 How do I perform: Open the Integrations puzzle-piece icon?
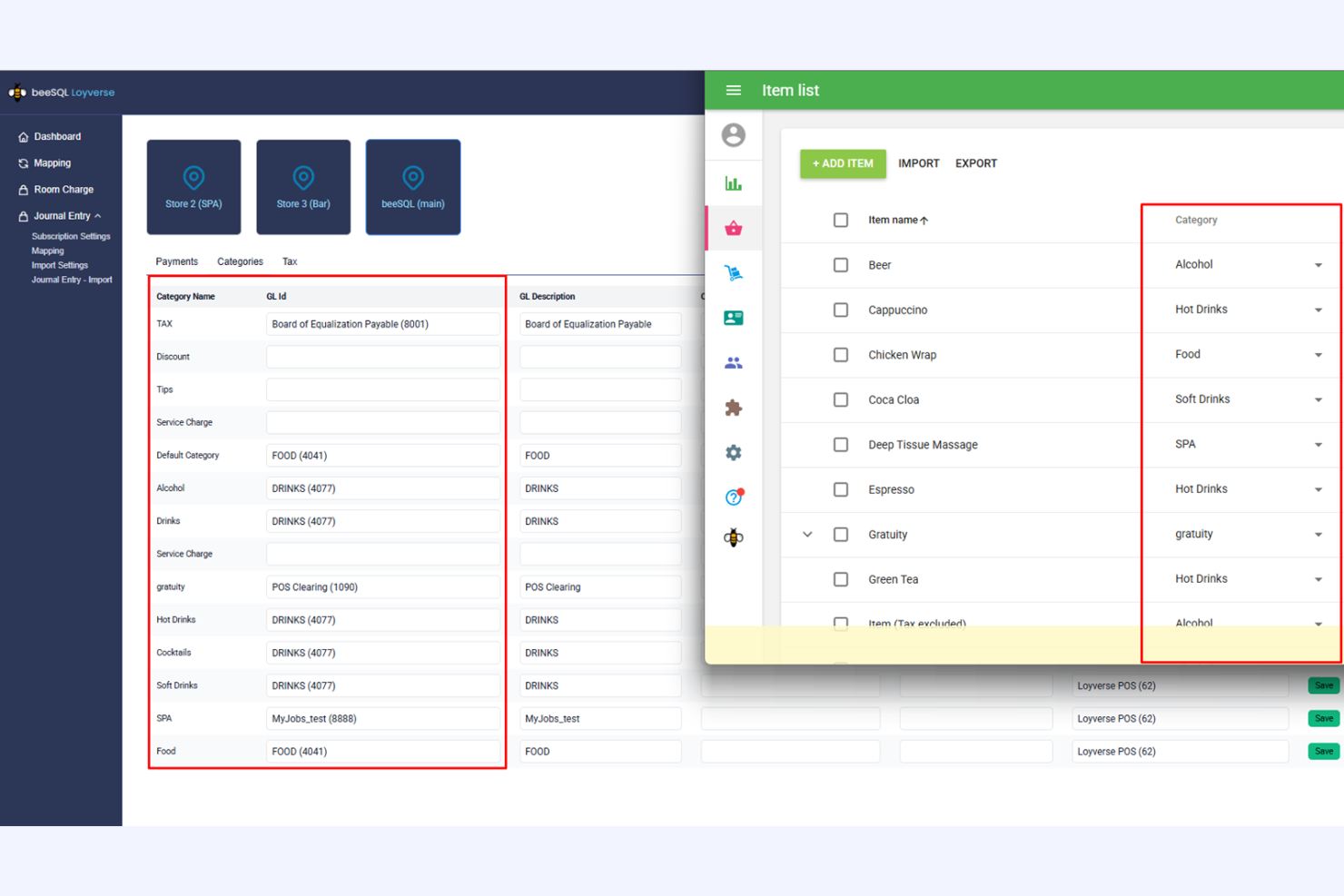pos(734,408)
